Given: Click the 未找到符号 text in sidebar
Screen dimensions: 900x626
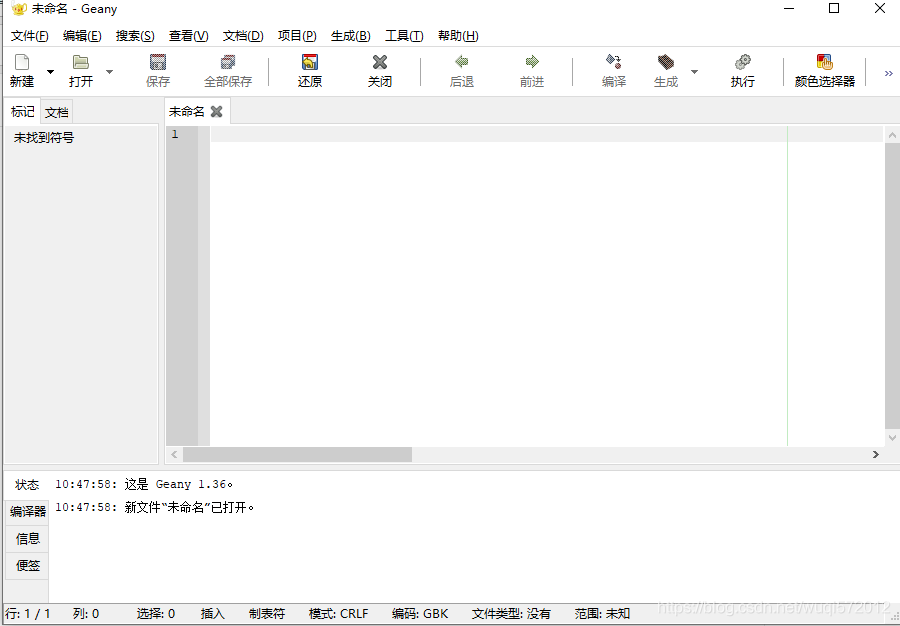Looking at the screenshot, I should (44, 138).
